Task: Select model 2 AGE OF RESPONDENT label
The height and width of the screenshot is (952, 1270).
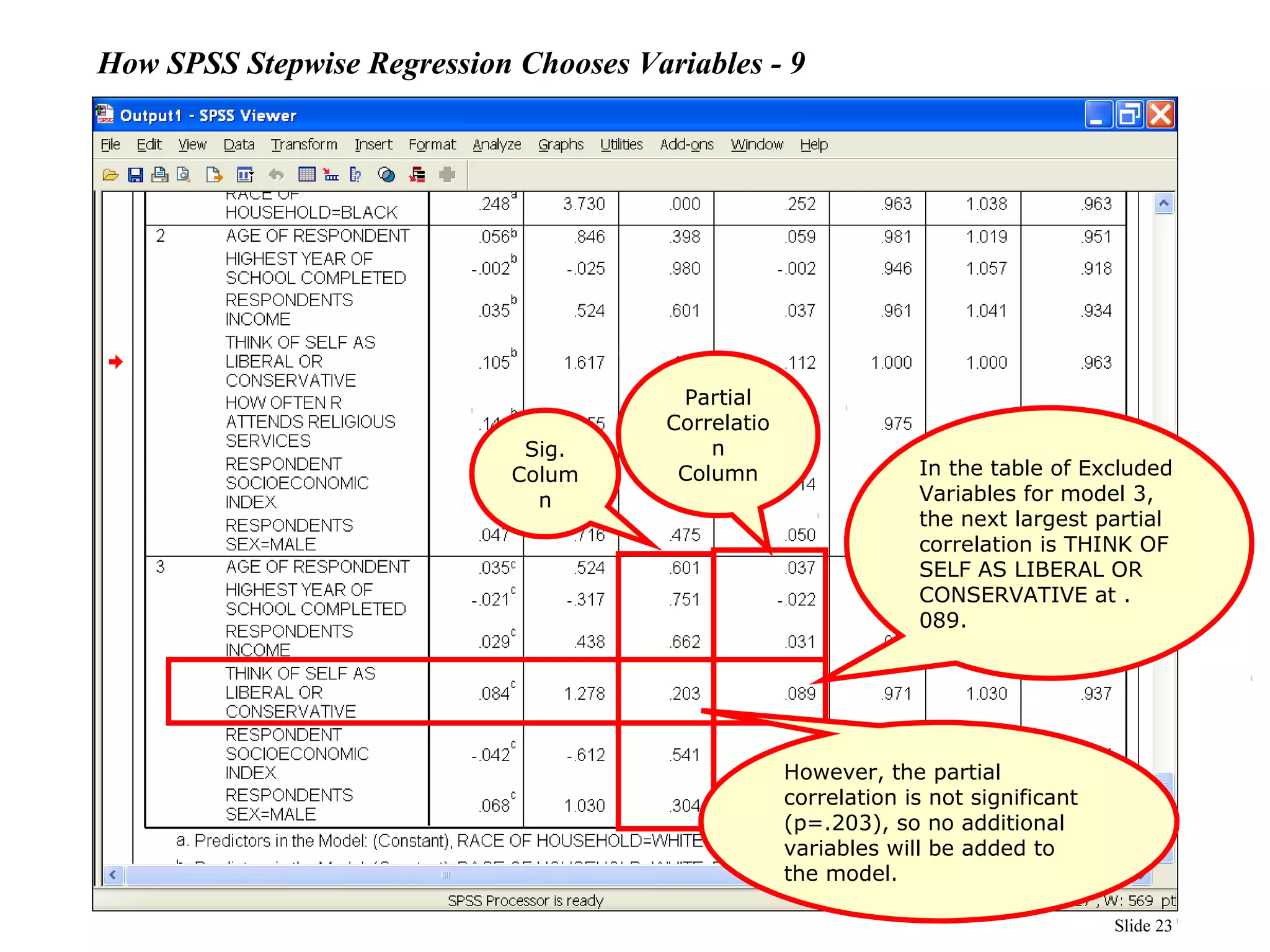Action: click(x=317, y=236)
